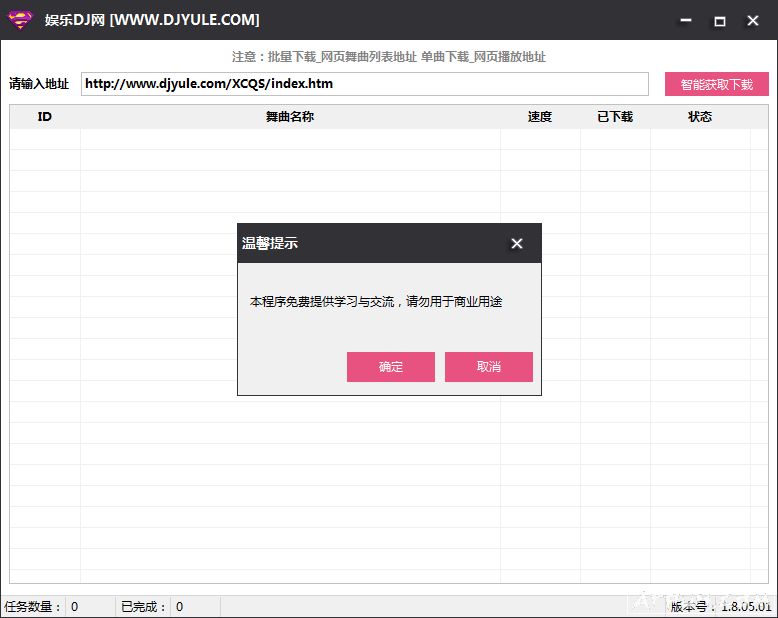This screenshot has height=618, width=778.
Task: Click the superhero logo icon in title bar
Action: 20,20
